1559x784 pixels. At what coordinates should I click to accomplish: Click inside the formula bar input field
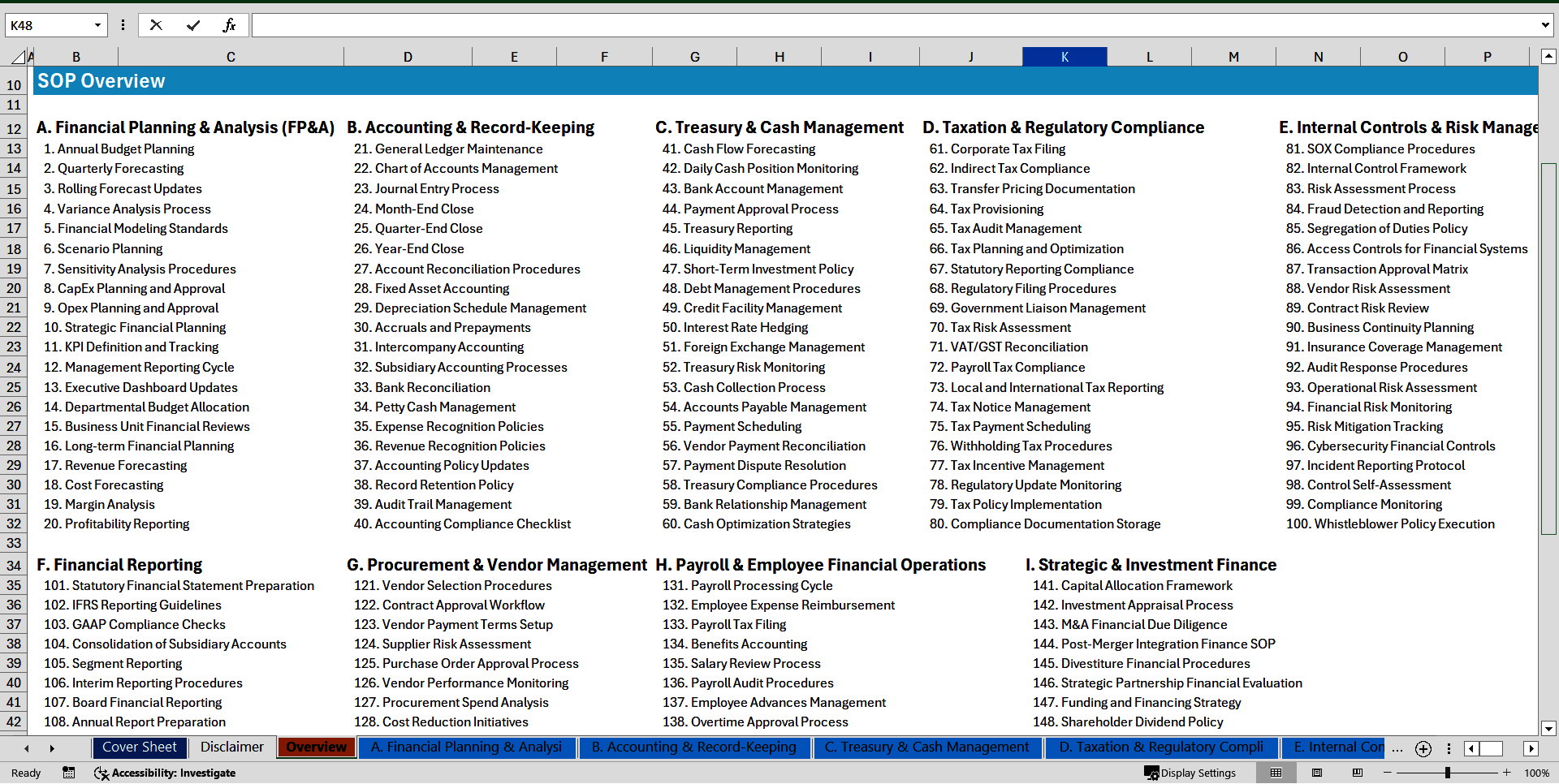pyautogui.click(x=893, y=25)
